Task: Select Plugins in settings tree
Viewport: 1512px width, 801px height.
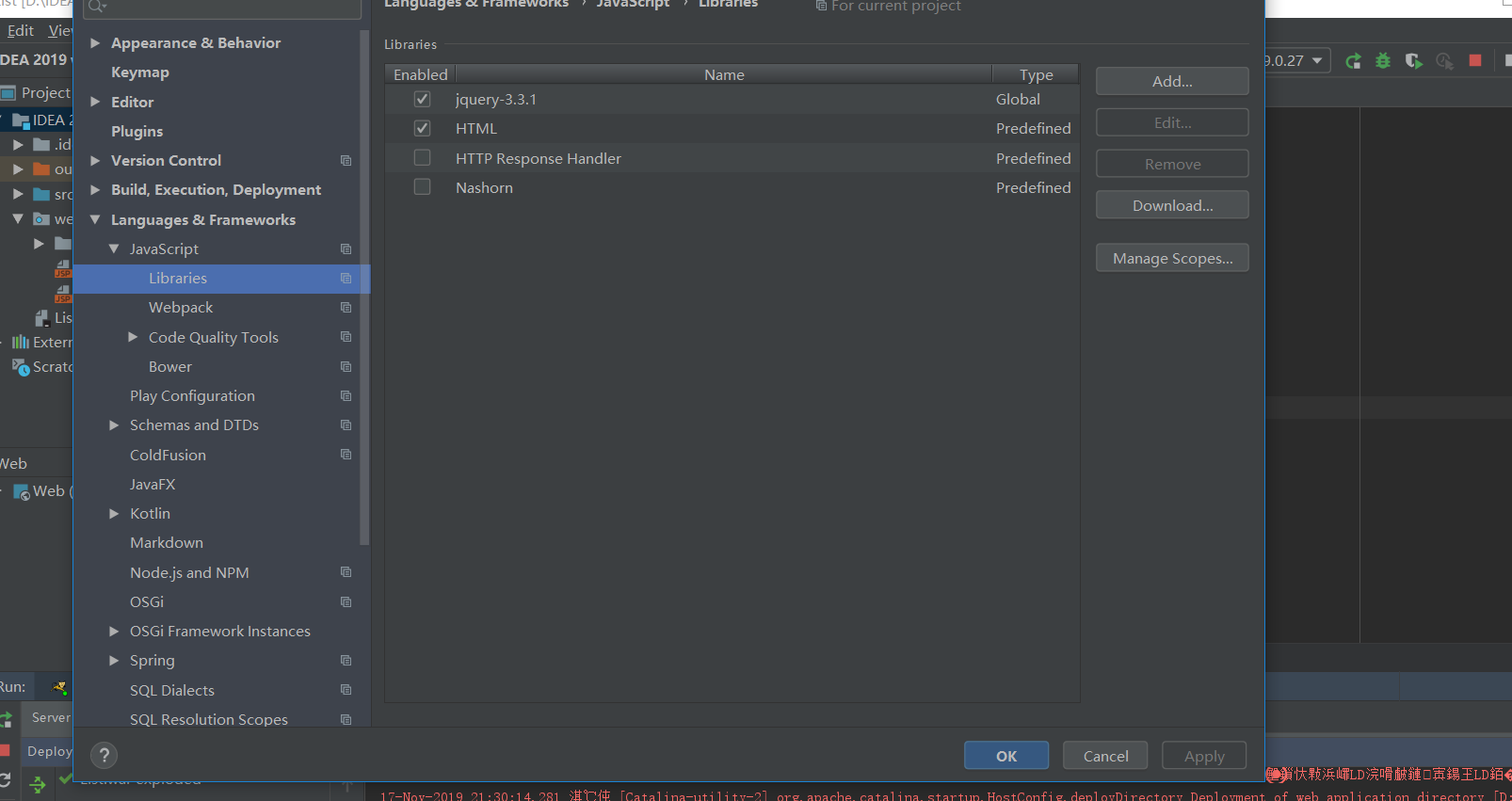Action: click(x=137, y=132)
